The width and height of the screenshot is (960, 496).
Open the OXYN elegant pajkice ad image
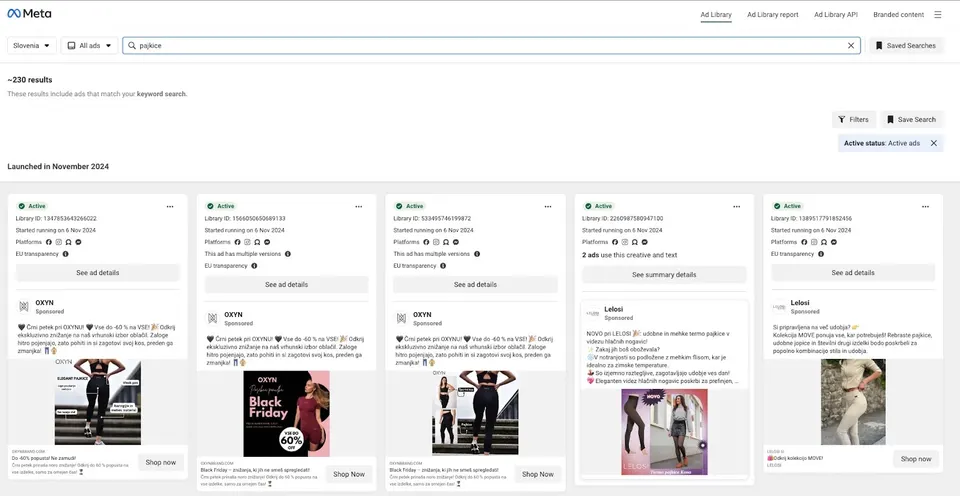(x=98, y=402)
